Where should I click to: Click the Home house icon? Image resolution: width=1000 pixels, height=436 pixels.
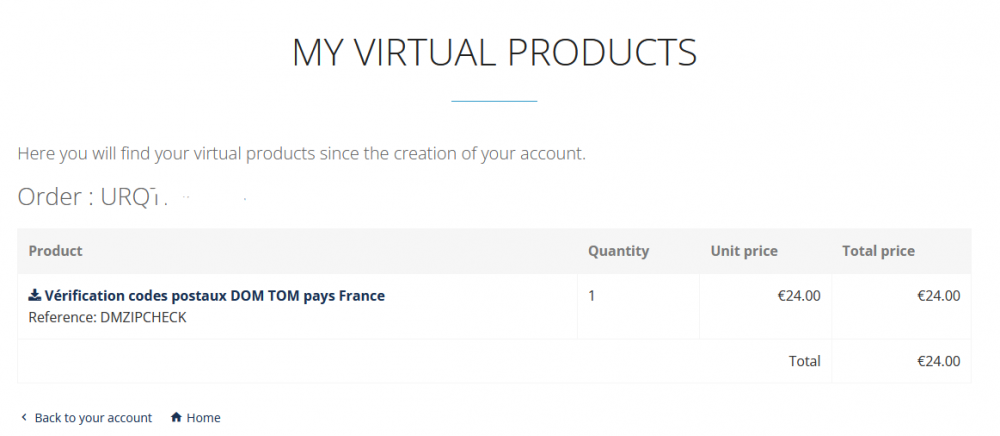coord(176,418)
